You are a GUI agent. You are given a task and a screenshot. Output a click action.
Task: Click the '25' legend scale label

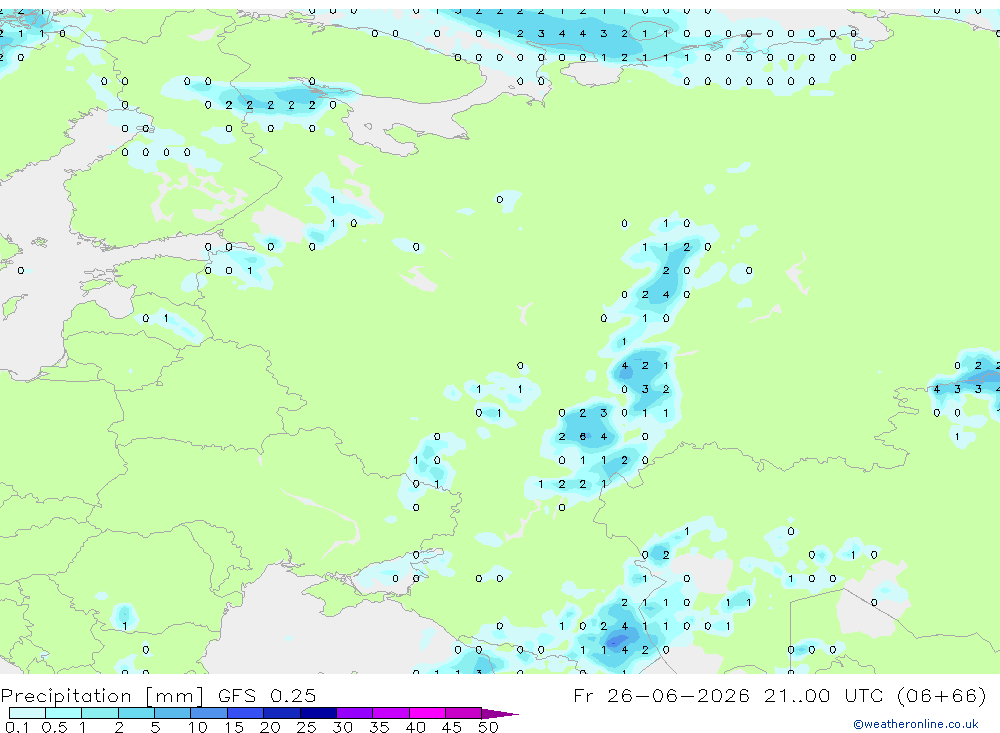tap(306, 727)
